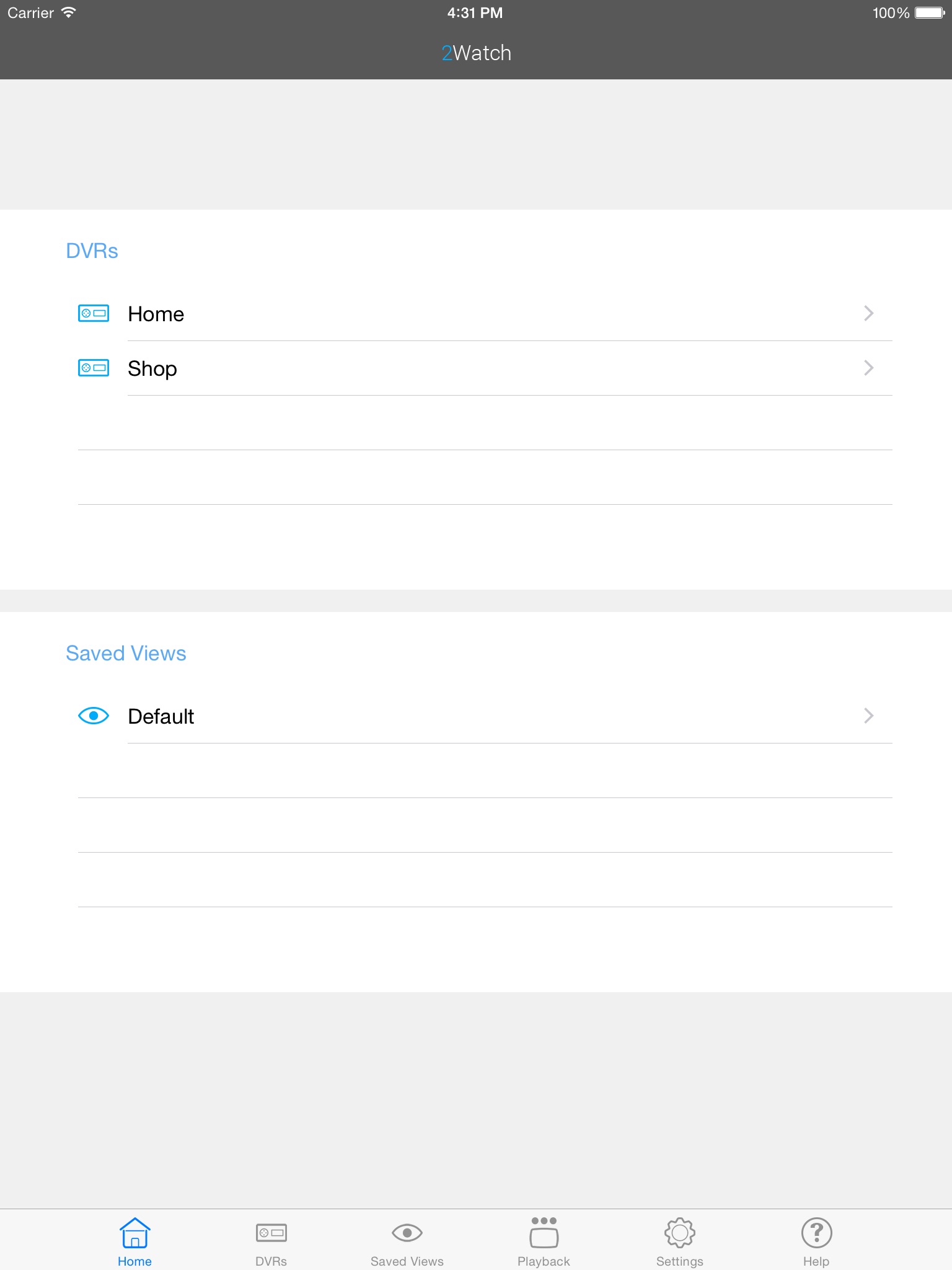Switch to the Saved Views tab label

(407, 1261)
